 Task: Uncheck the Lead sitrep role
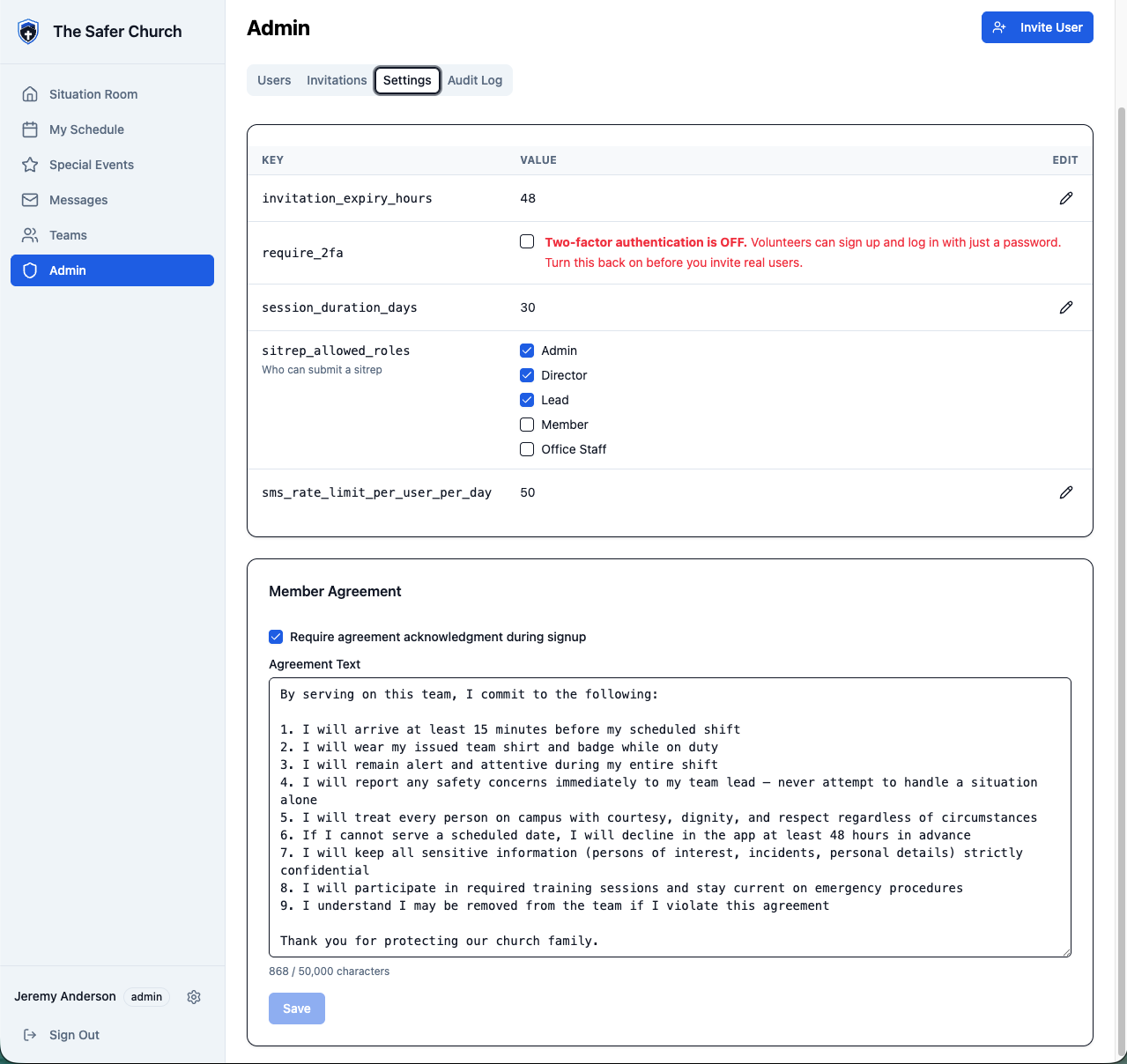pos(527,400)
